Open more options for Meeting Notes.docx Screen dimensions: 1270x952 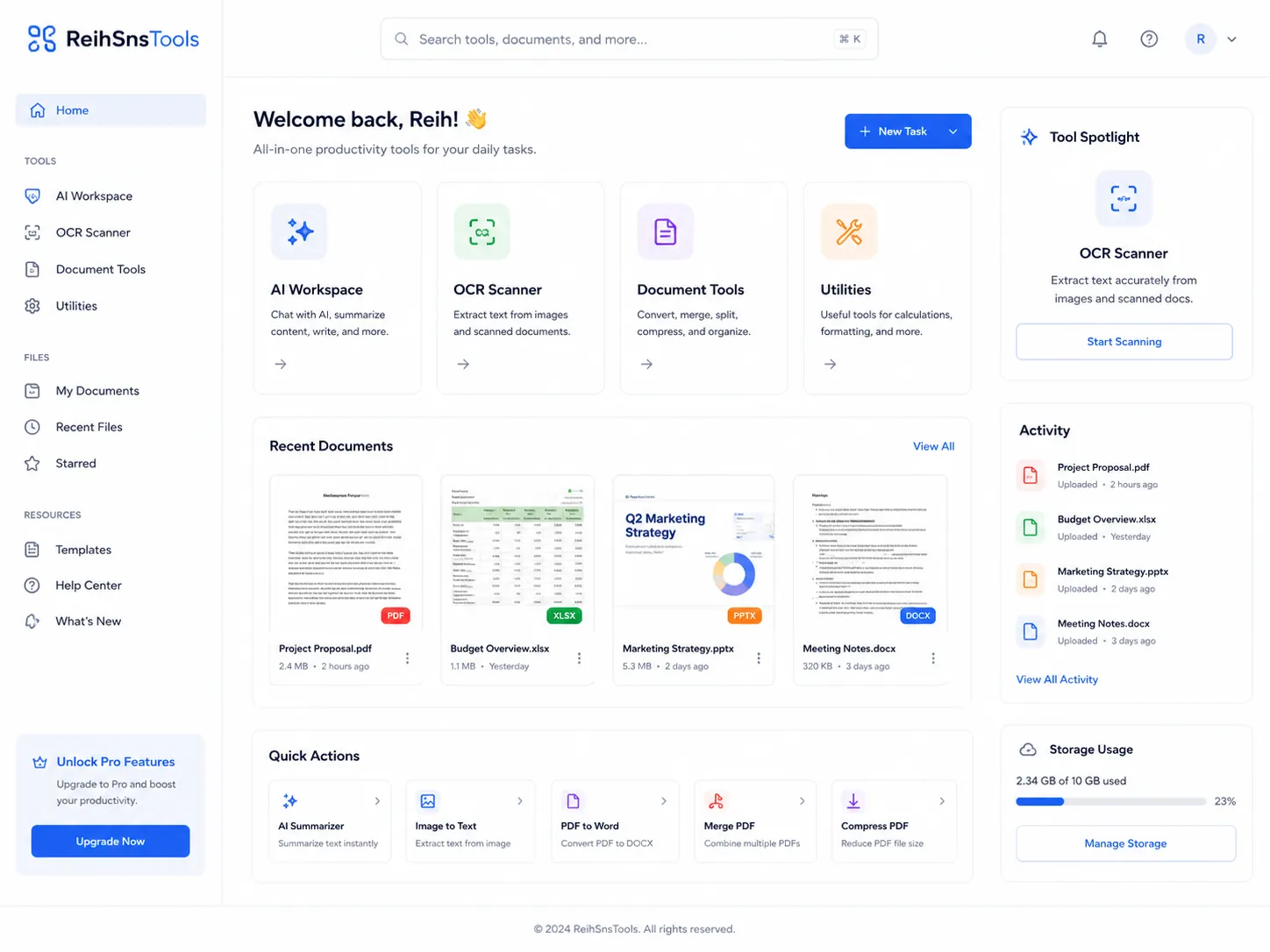[x=933, y=658]
